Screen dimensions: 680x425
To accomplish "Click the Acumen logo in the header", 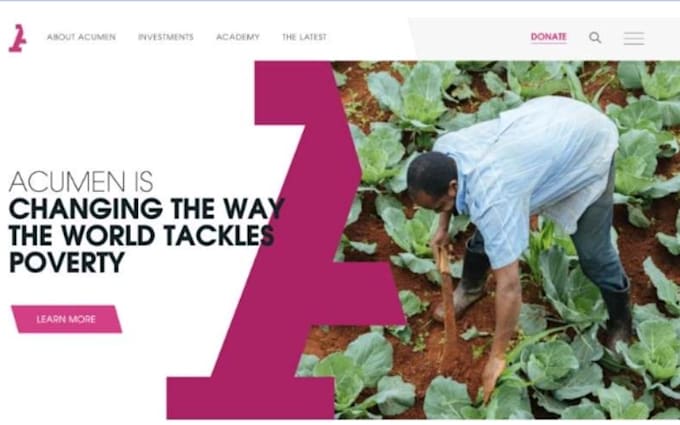I will coord(18,38).
